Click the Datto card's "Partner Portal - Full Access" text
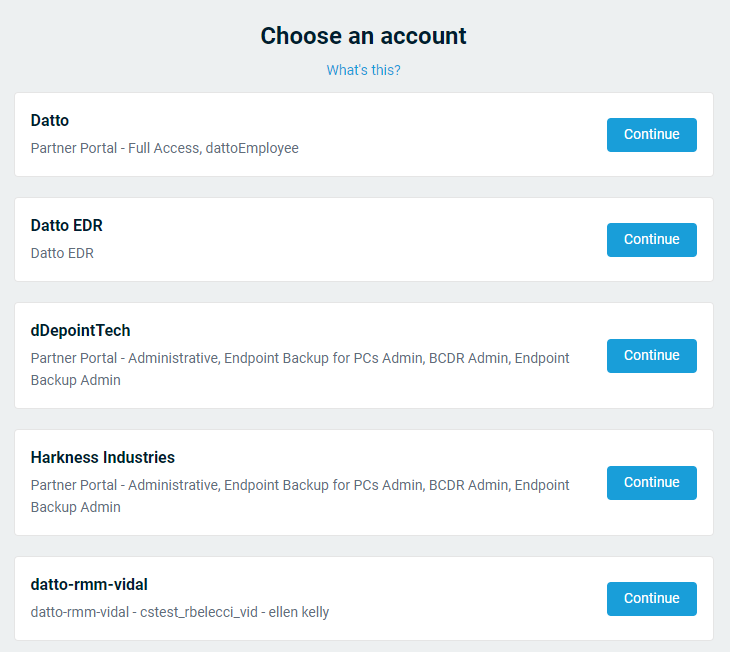 point(115,148)
